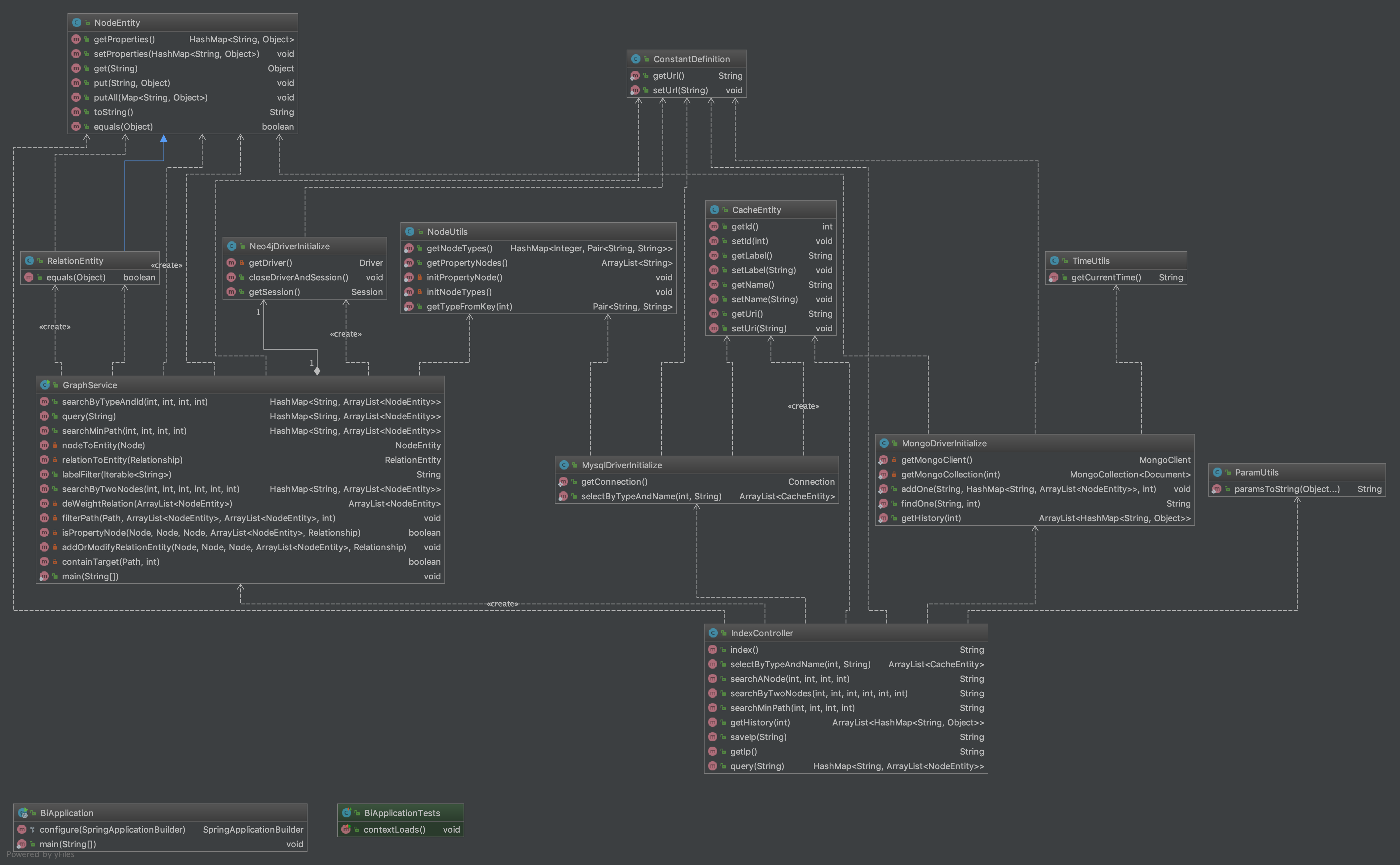Viewport: 1400px width, 865px height.
Task: Click the Powered by yFiles text
Action: coord(41,855)
